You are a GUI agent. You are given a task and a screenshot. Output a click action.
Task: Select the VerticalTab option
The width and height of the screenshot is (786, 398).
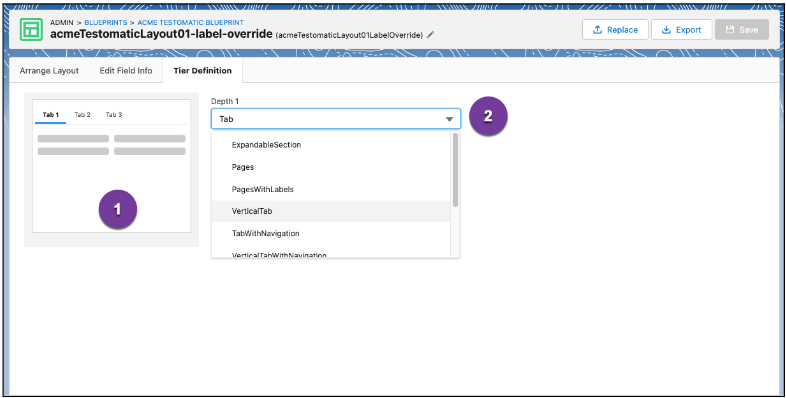pyautogui.click(x=331, y=211)
